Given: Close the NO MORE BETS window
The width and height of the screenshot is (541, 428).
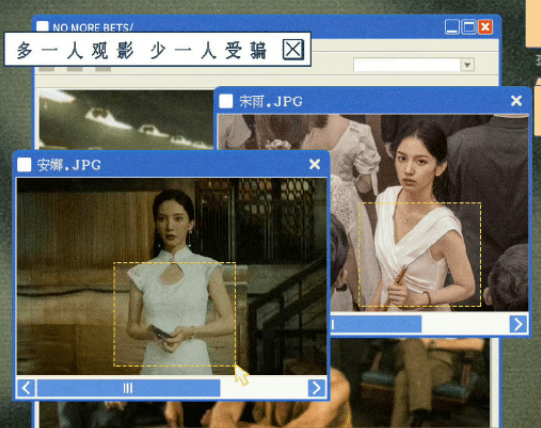Looking at the screenshot, I should click(485, 27).
